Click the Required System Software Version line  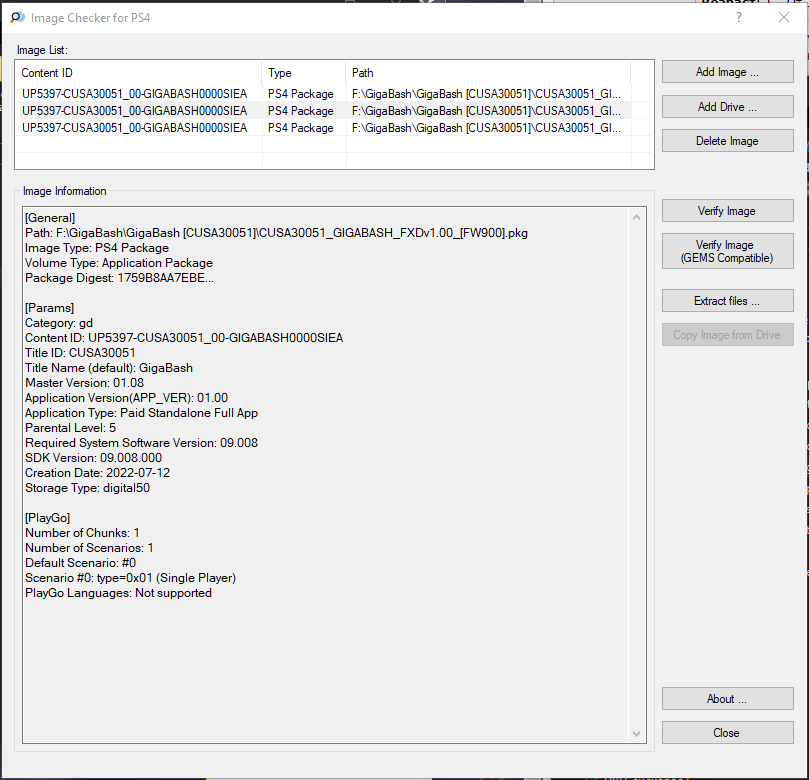click(141, 443)
